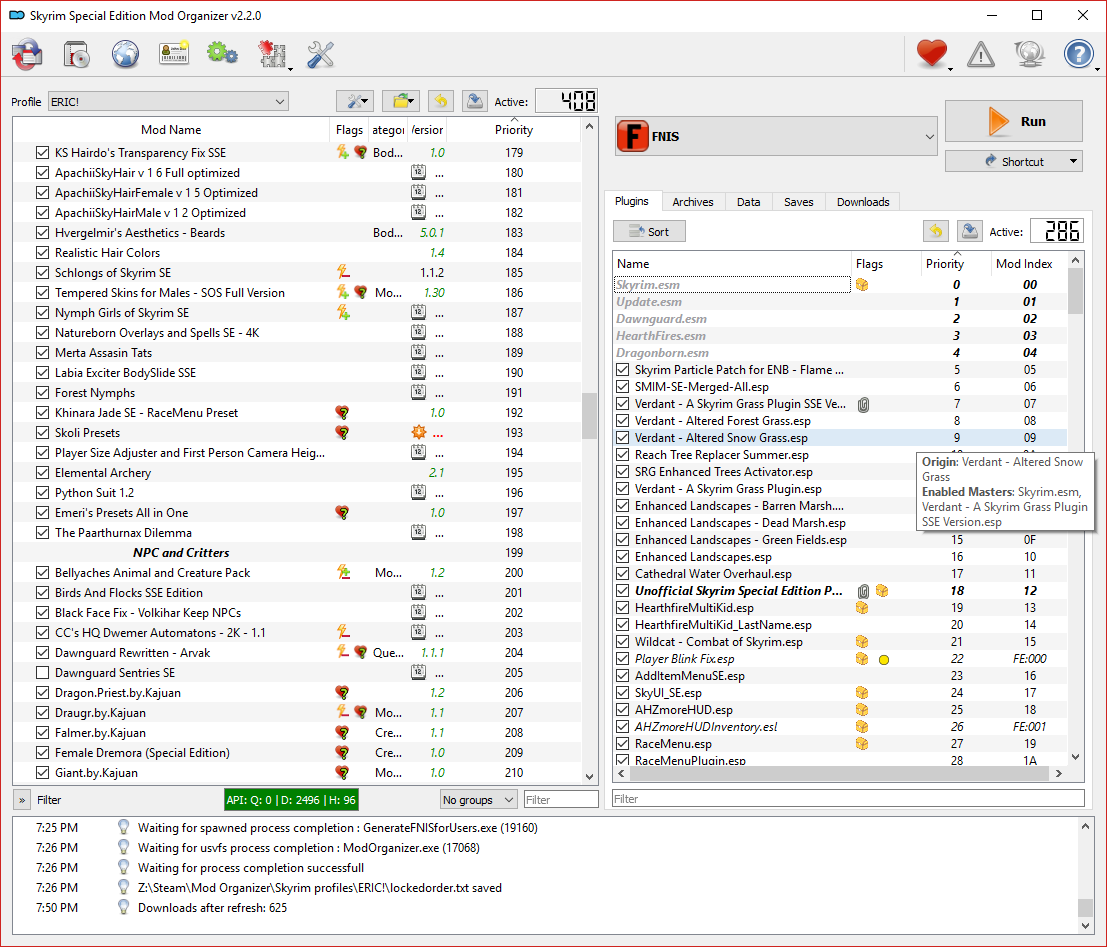
Task: Toggle RaceMenu.esp plugin checkbox
Action: click(623, 744)
